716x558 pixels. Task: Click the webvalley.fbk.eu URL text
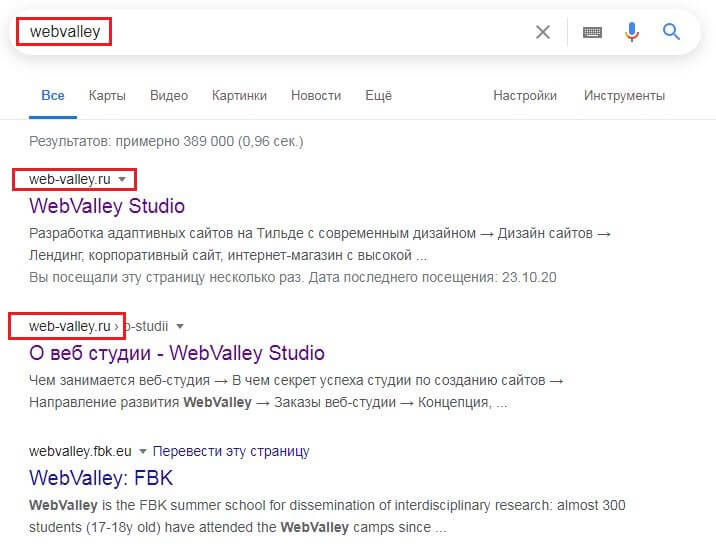click(x=80, y=451)
